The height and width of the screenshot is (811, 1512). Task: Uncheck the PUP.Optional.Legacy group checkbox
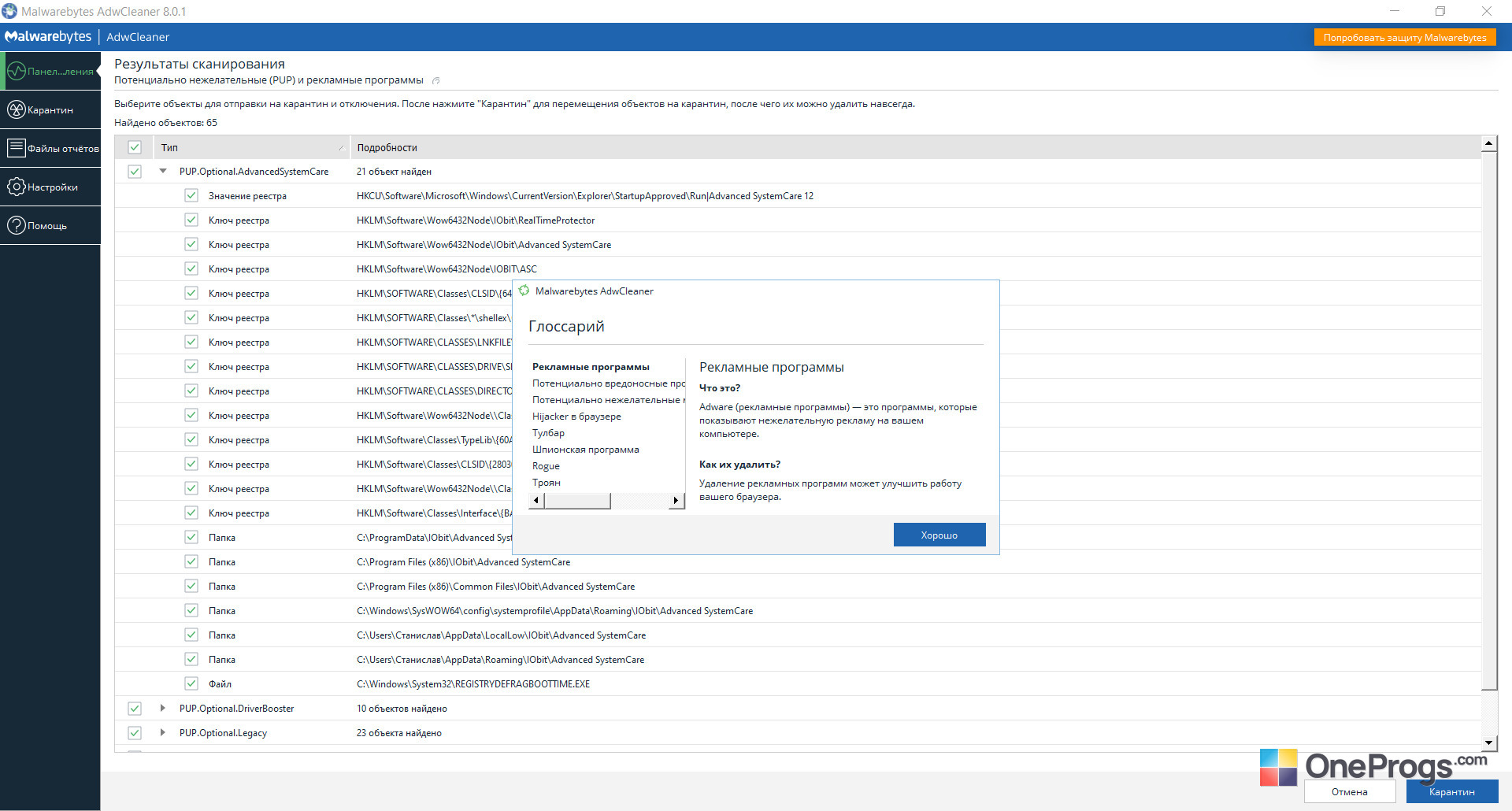click(135, 733)
